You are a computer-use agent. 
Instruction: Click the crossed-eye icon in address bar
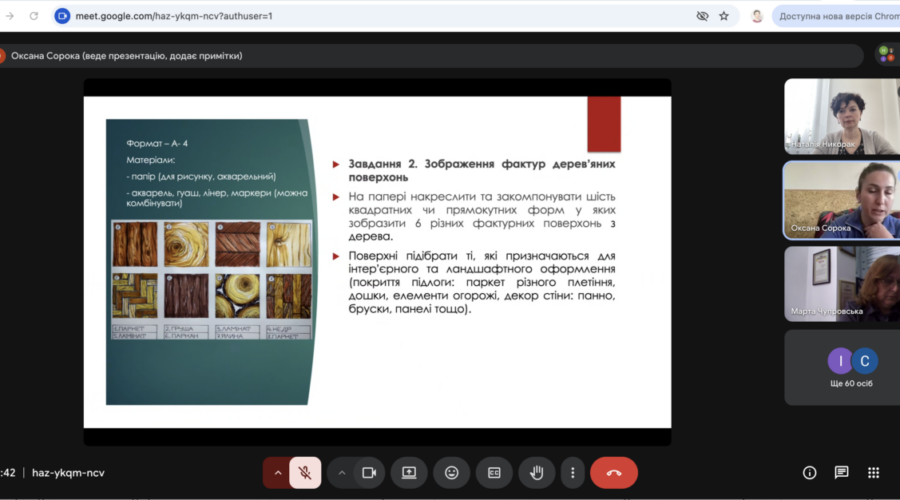[x=702, y=16]
